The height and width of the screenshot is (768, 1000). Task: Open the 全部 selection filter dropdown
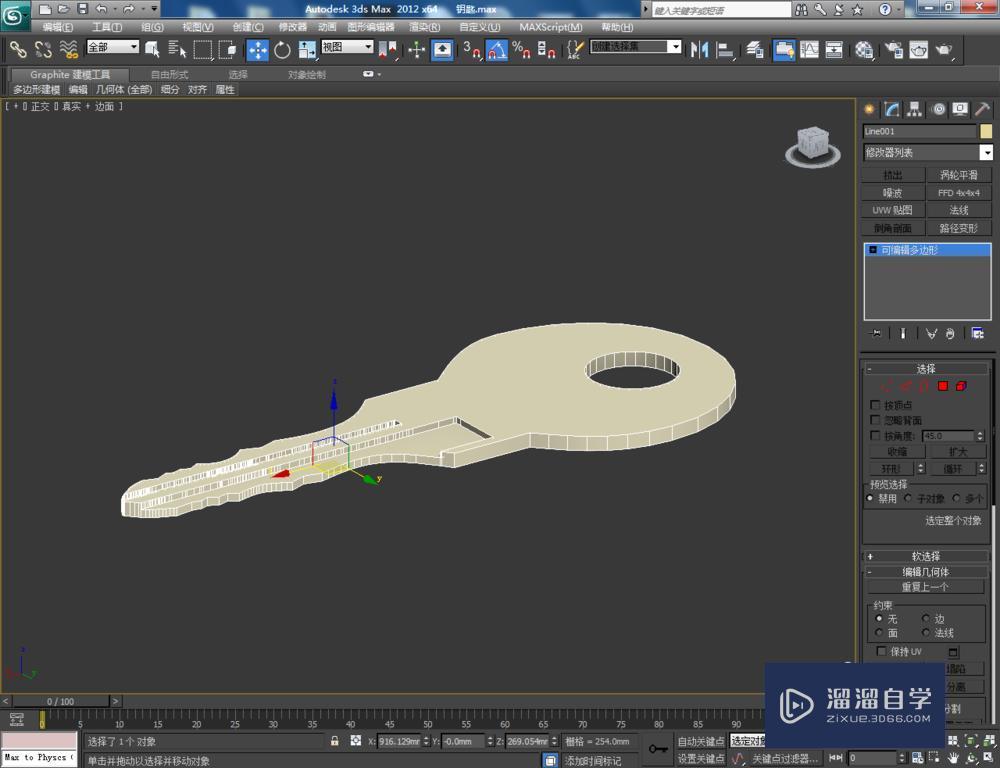(x=113, y=47)
